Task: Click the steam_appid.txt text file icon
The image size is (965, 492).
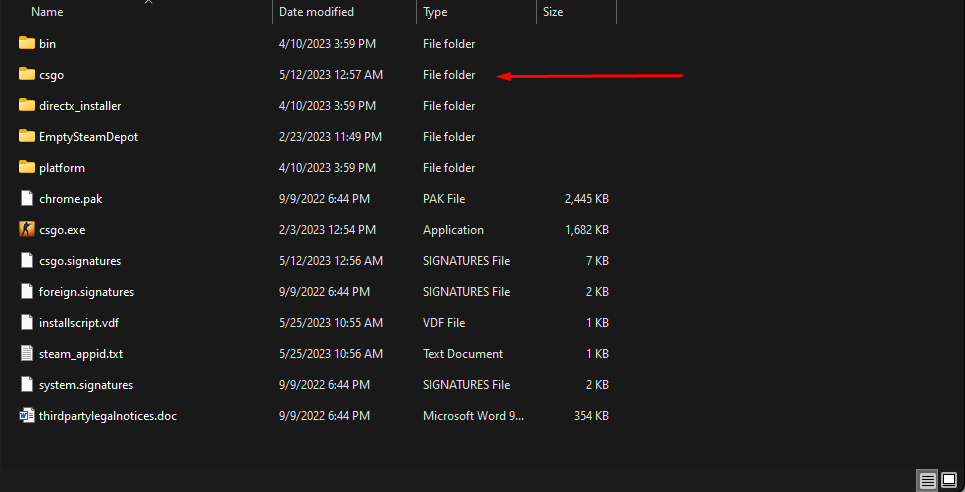Action: click(27, 354)
